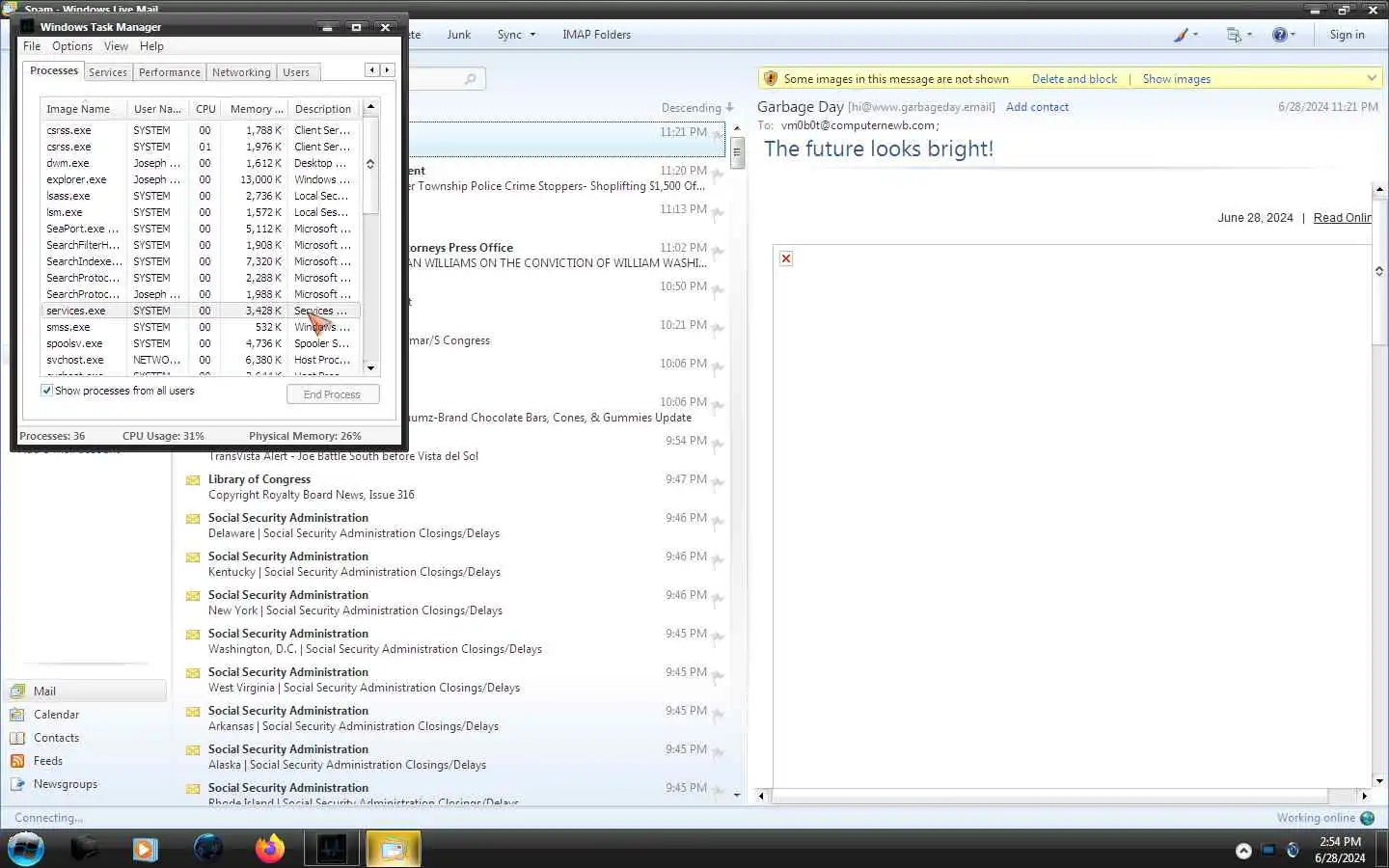
Task: Click the process list scroll-down arrow
Action: point(370,368)
